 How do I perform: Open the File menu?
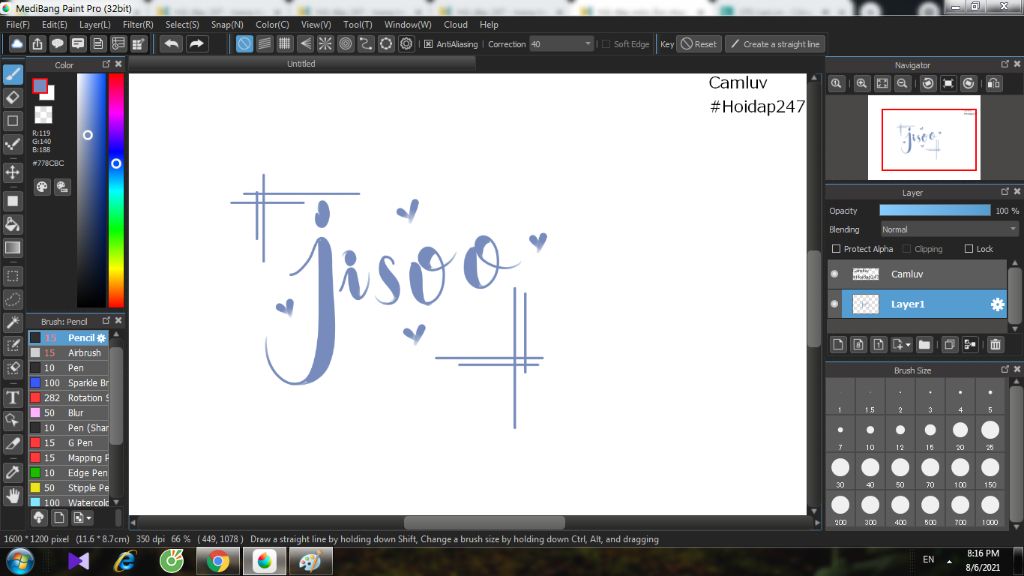tap(18, 24)
